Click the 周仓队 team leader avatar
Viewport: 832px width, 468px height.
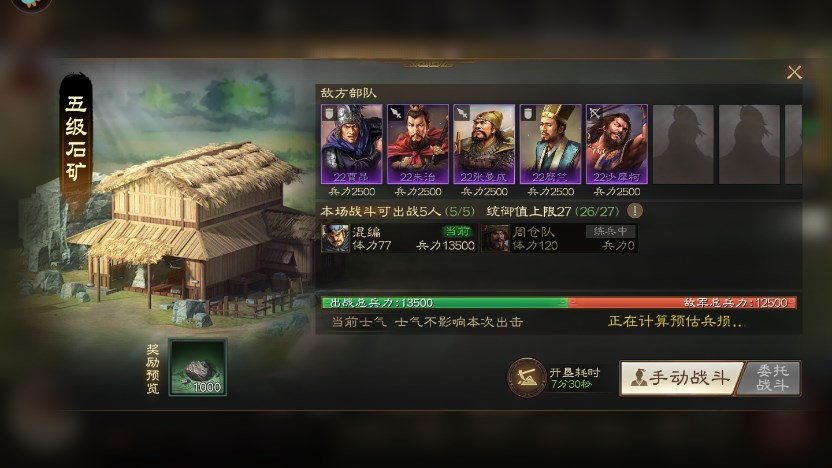coord(495,238)
